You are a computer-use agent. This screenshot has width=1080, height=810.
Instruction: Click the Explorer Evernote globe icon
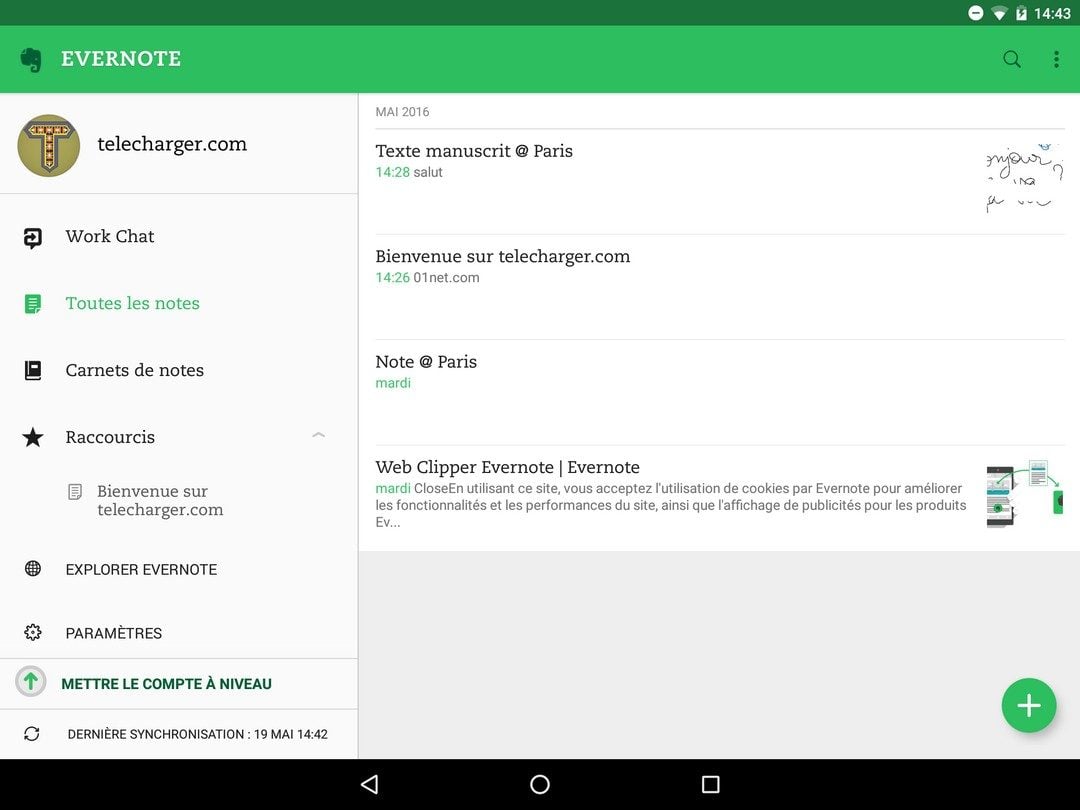click(32, 569)
